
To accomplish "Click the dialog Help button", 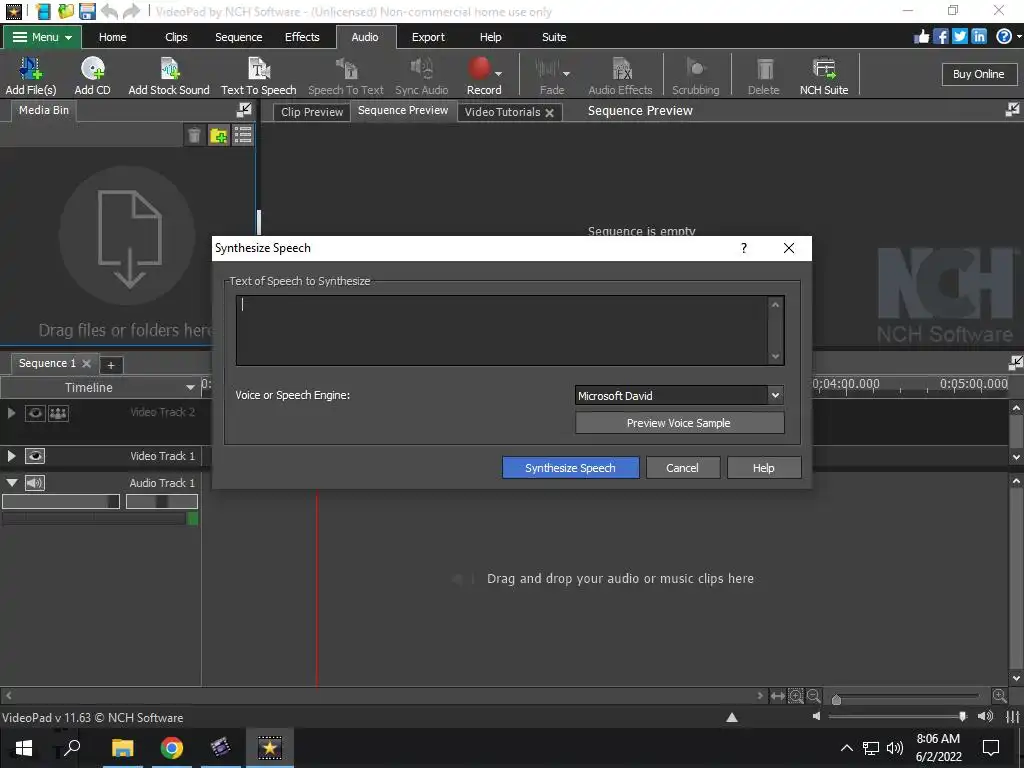I will pyautogui.click(x=763, y=468).
